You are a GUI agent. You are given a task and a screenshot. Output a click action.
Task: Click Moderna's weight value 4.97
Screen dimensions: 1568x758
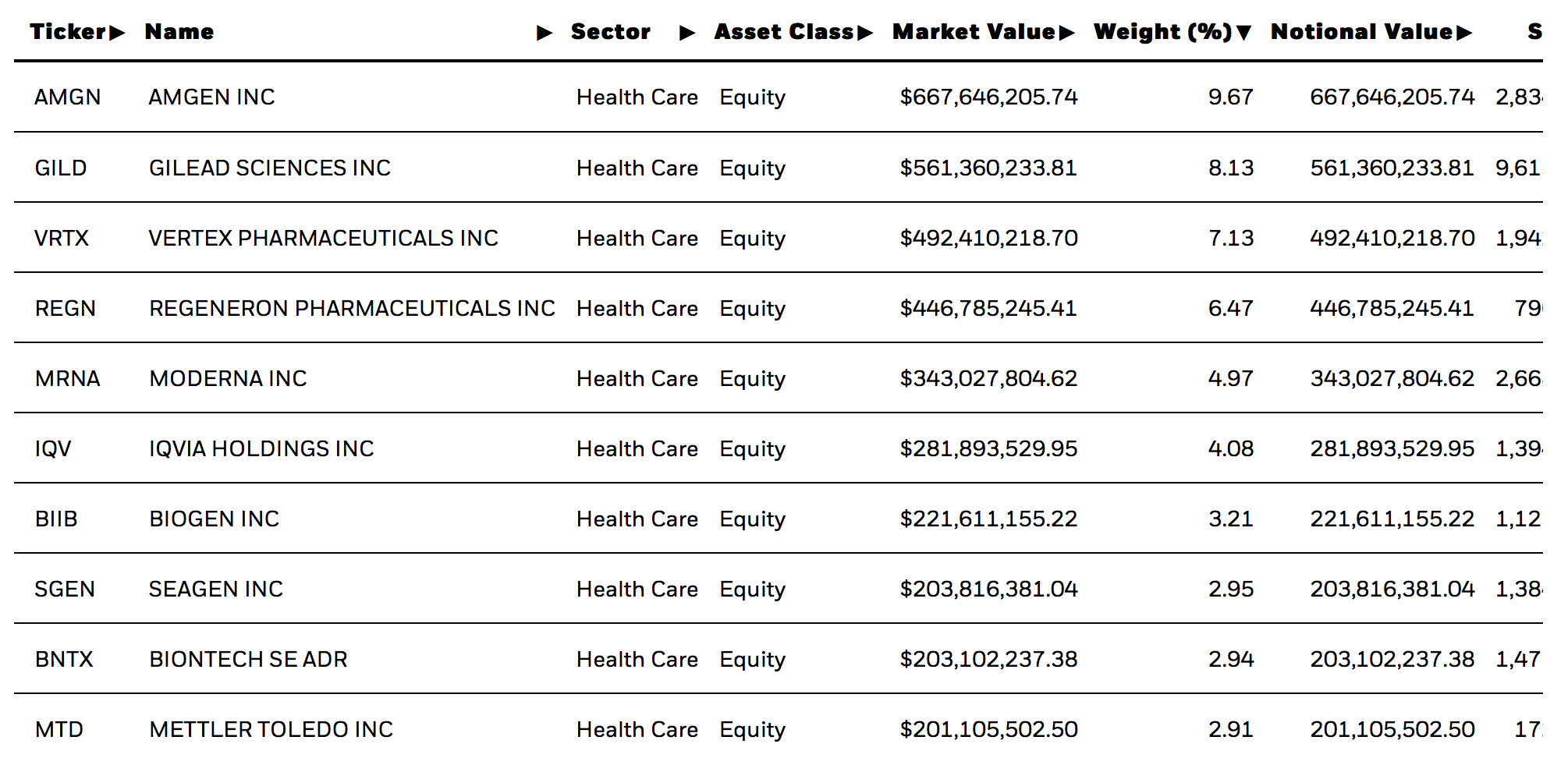tap(1230, 379)
